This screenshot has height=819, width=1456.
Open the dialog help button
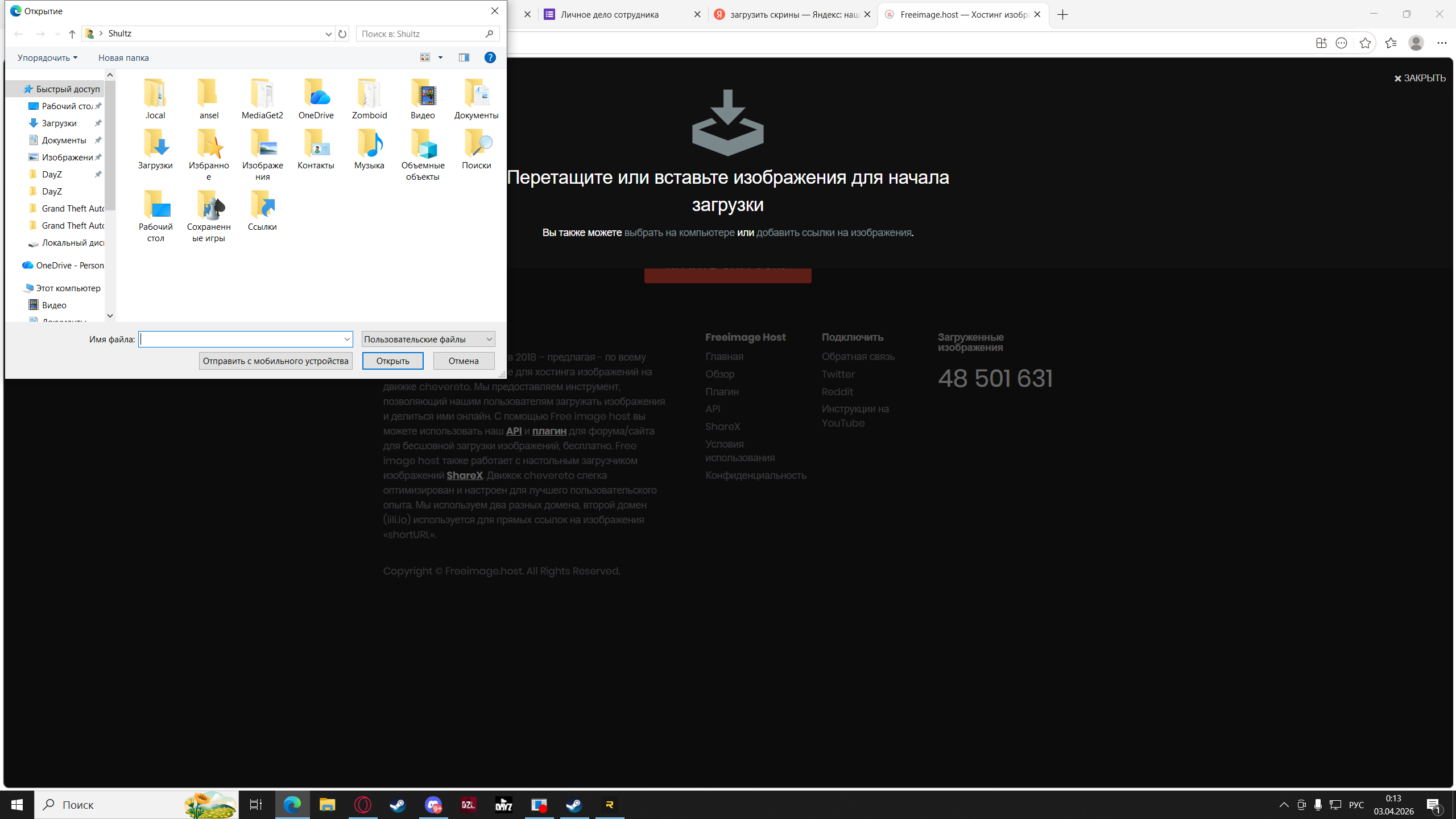click(x=490, y=57)
